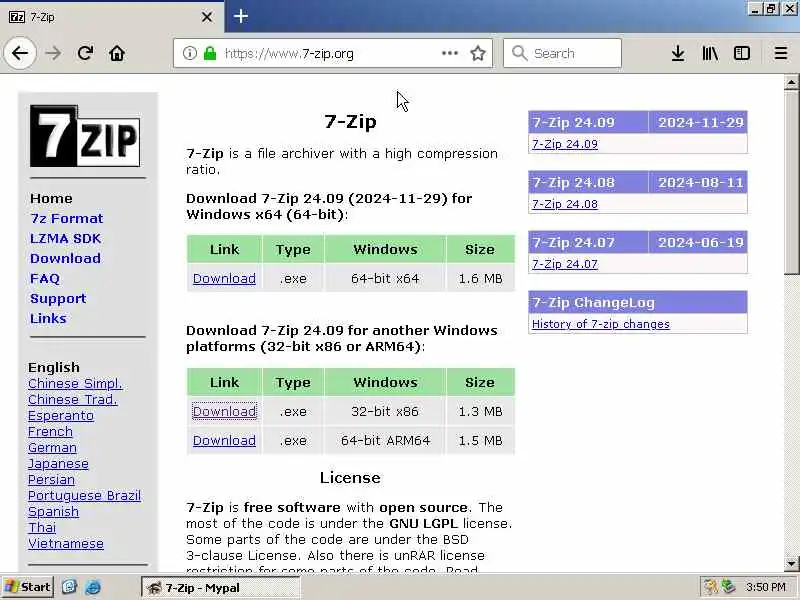Switch language to Esperanto

61,416
